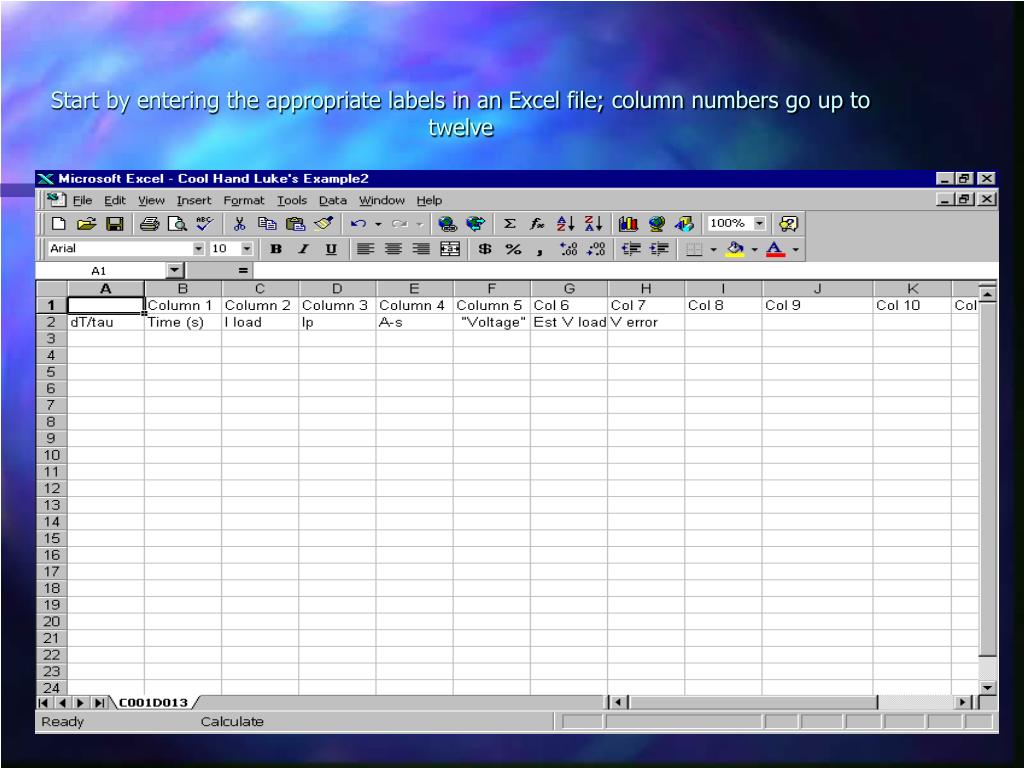This screenshot has width=1024, height=768.
Task: Paste using the clipboard icon
Action: tap(295, 224)
